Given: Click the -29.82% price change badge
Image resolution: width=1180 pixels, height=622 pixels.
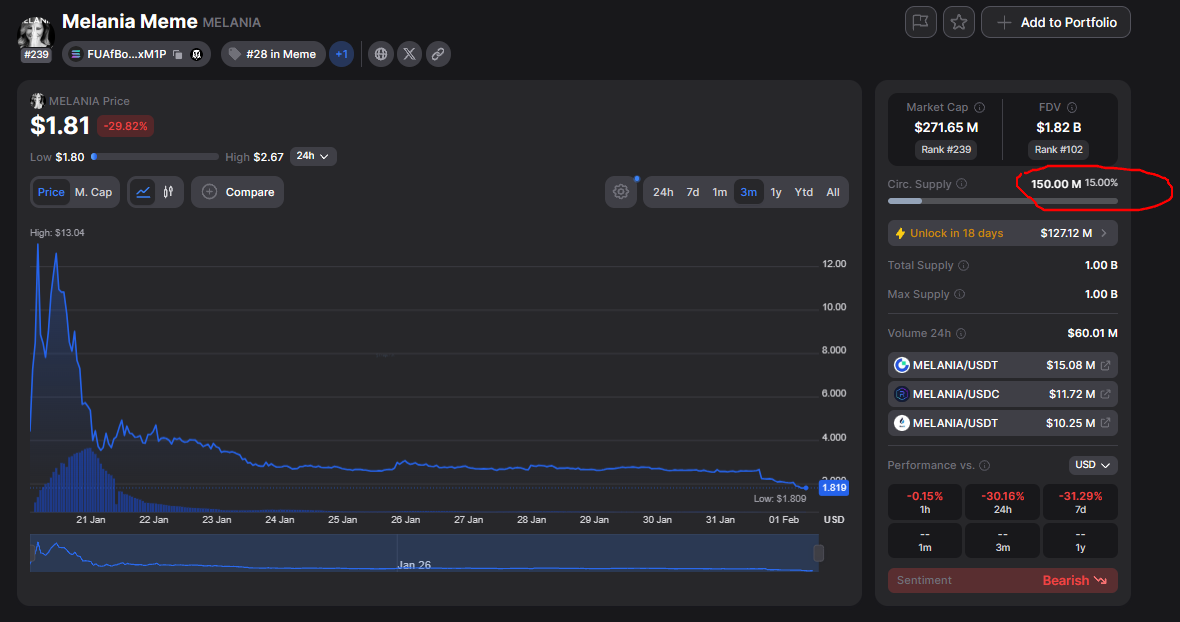Looking at the screenshot, I should coord(126,126).
